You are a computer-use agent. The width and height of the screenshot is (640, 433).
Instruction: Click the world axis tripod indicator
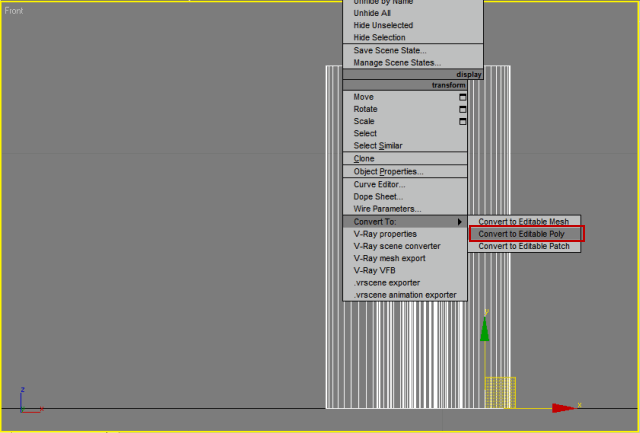pyautogui.click(x=31, y=400)
